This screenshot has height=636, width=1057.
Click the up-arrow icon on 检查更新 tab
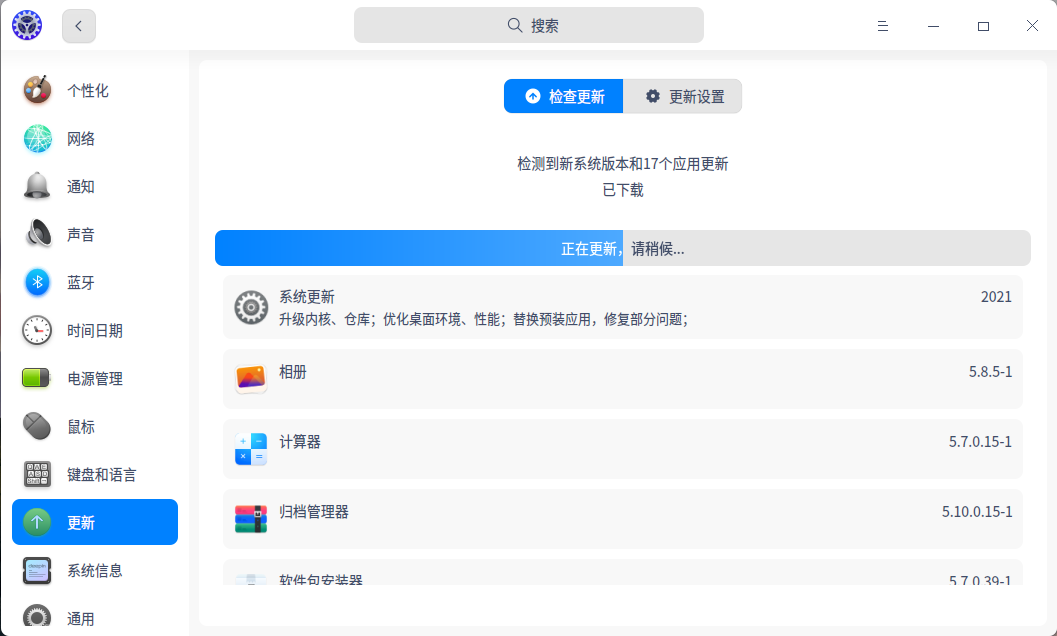[x=533, y=96]
